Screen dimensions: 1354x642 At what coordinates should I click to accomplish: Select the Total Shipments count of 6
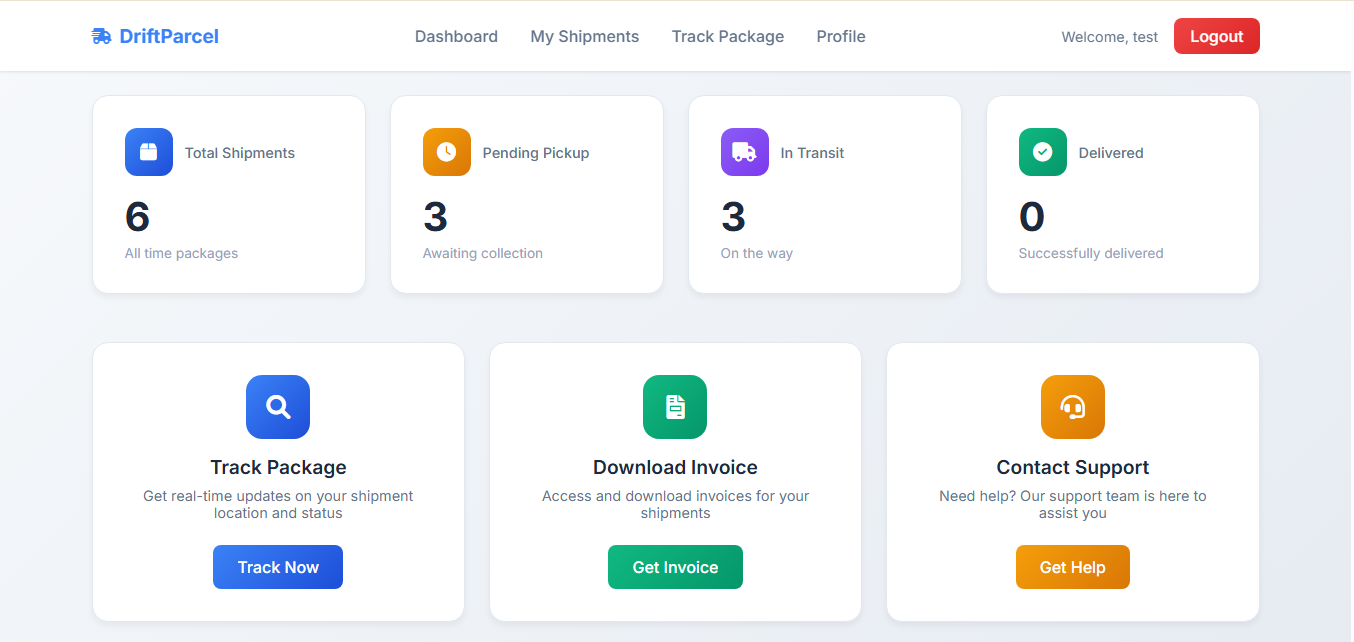click(138, 216)
